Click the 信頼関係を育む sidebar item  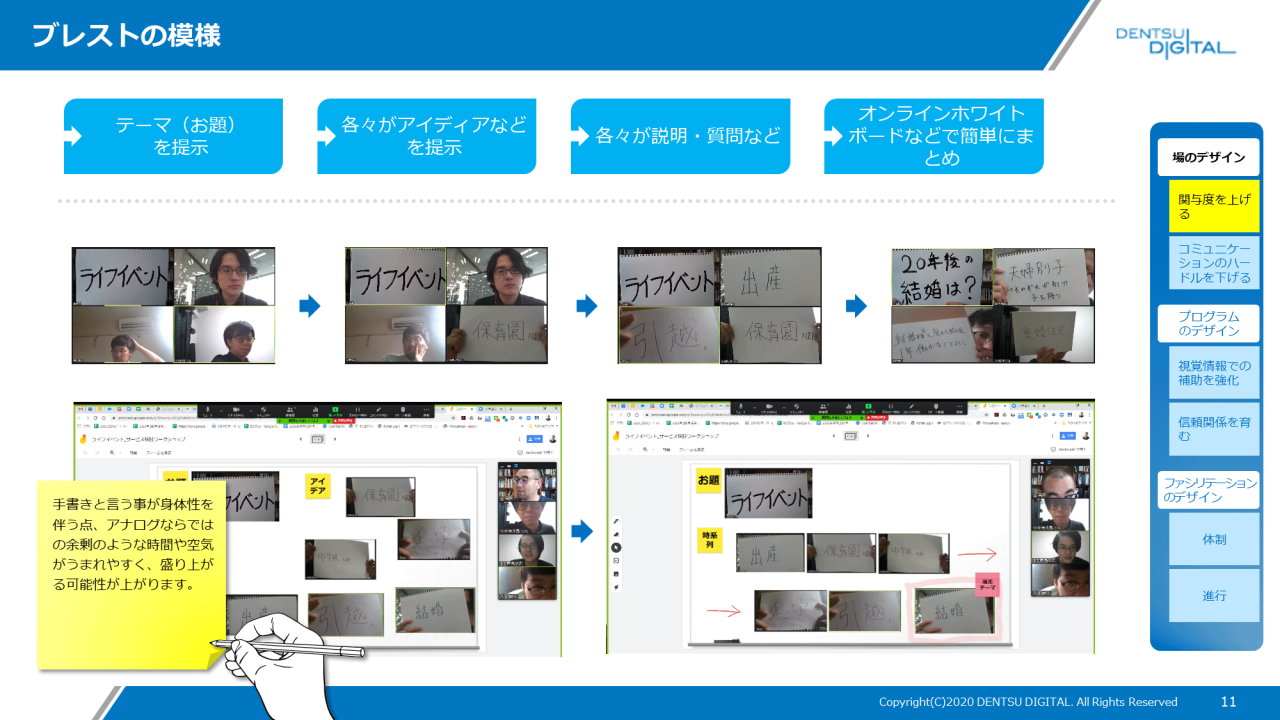(1214, 428)
